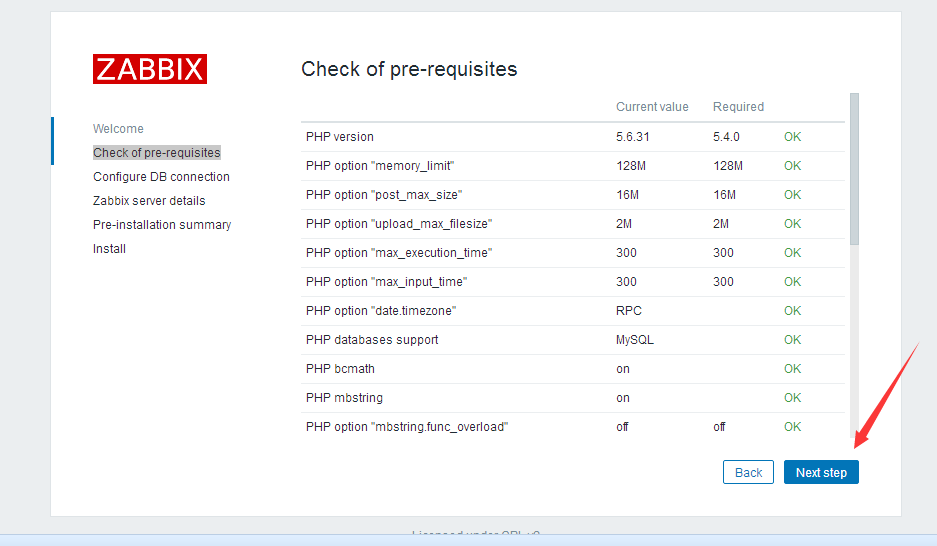Click the Back button

coord(748,472)
